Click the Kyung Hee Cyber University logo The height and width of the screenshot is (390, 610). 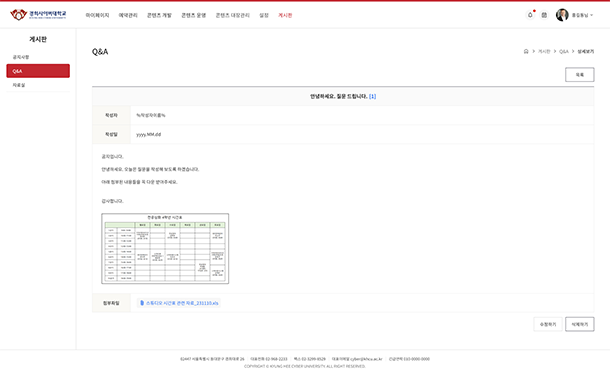(x=38, y=15)
